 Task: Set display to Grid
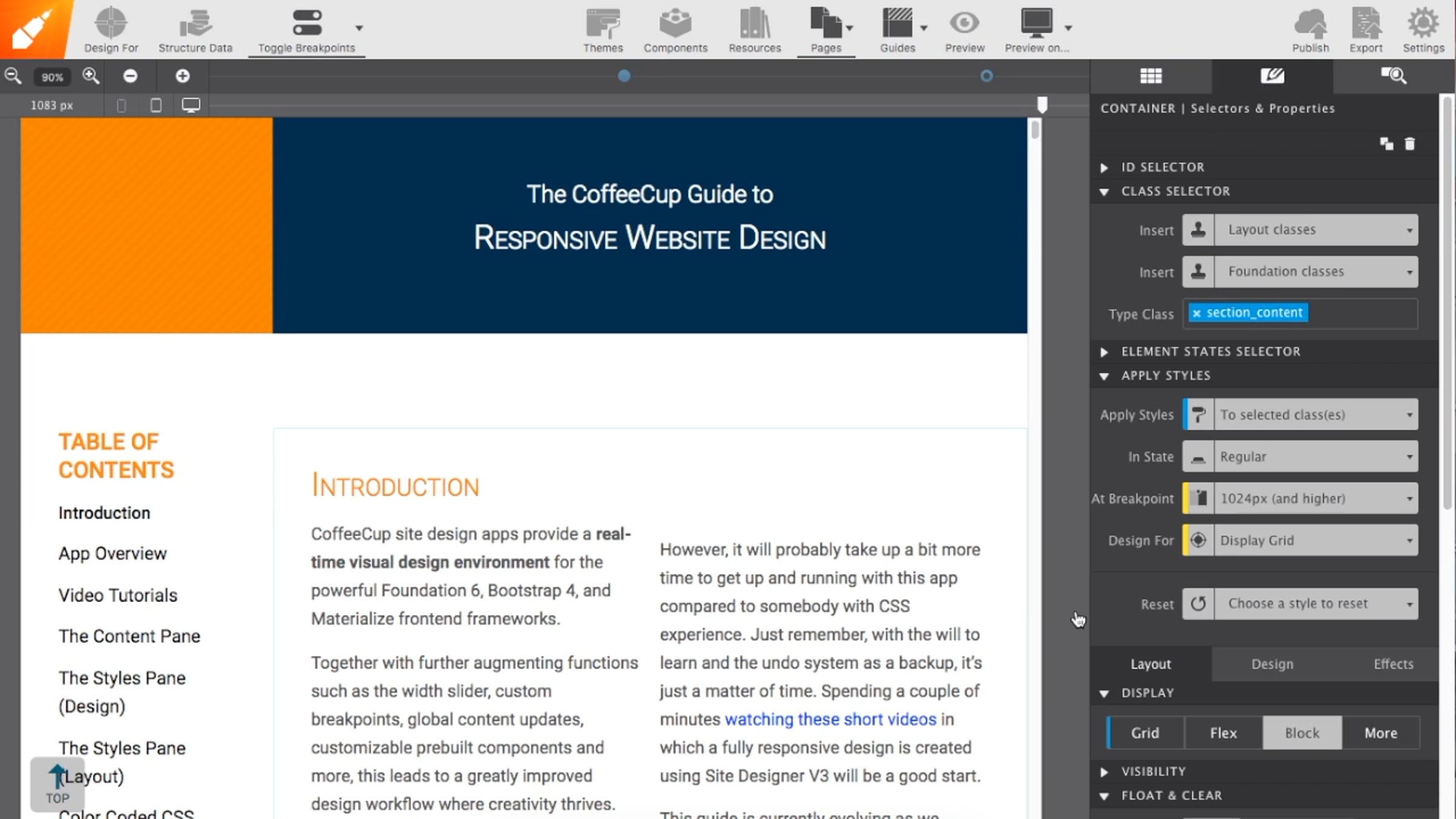click(1145, 733)
